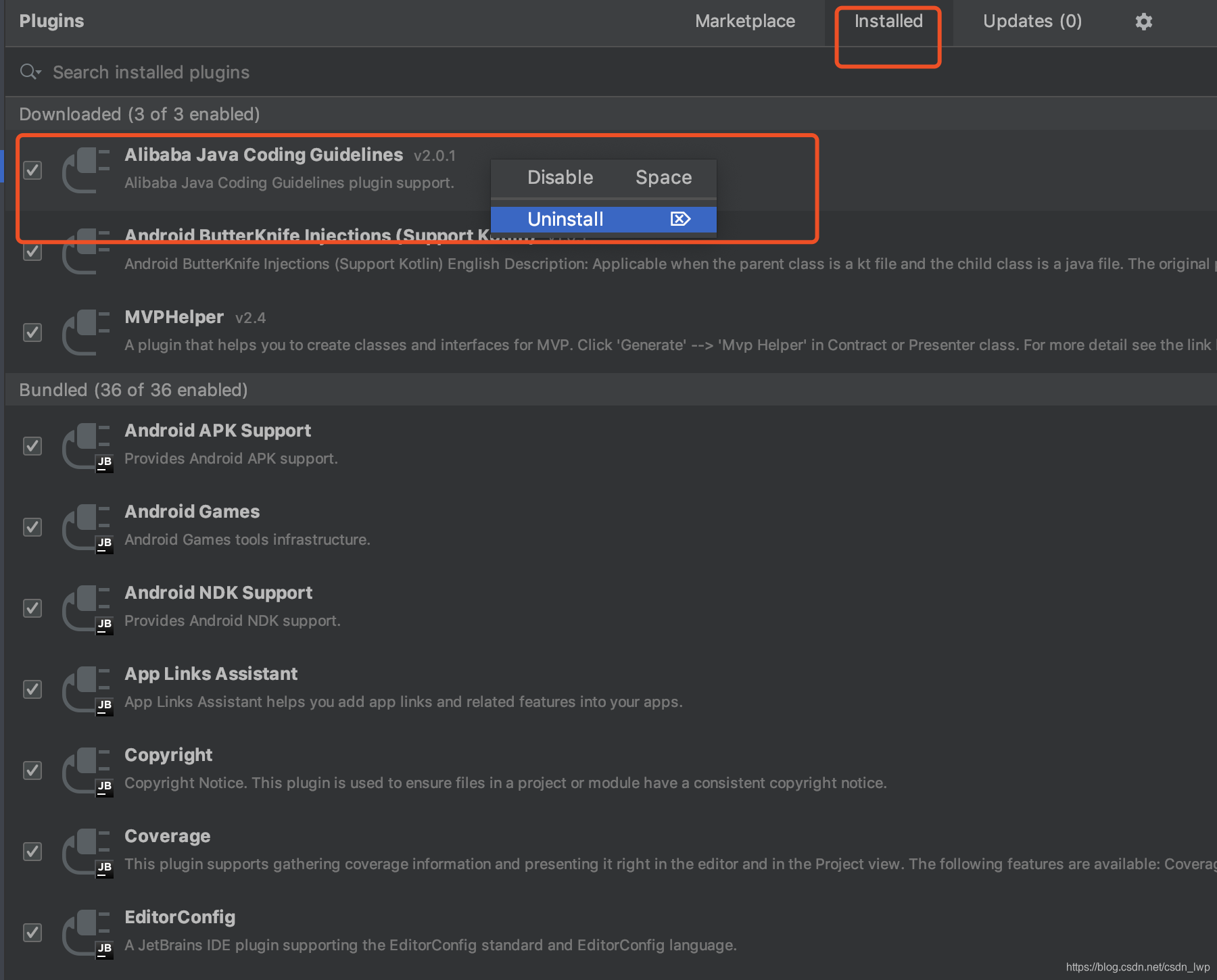Image resolution: width=1217 pixels, height=980 pixels.
Task: Select the App Links Assistant title
Action: (211, 674)
